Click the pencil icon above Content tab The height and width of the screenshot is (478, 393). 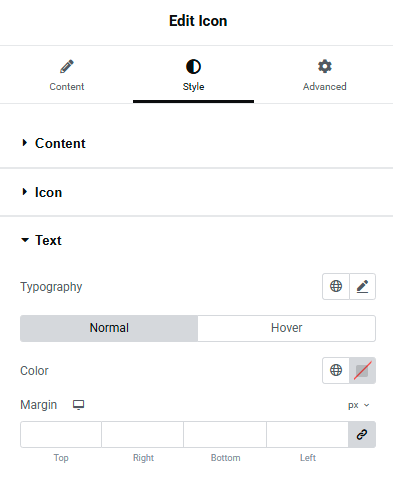tap(67, 66)
